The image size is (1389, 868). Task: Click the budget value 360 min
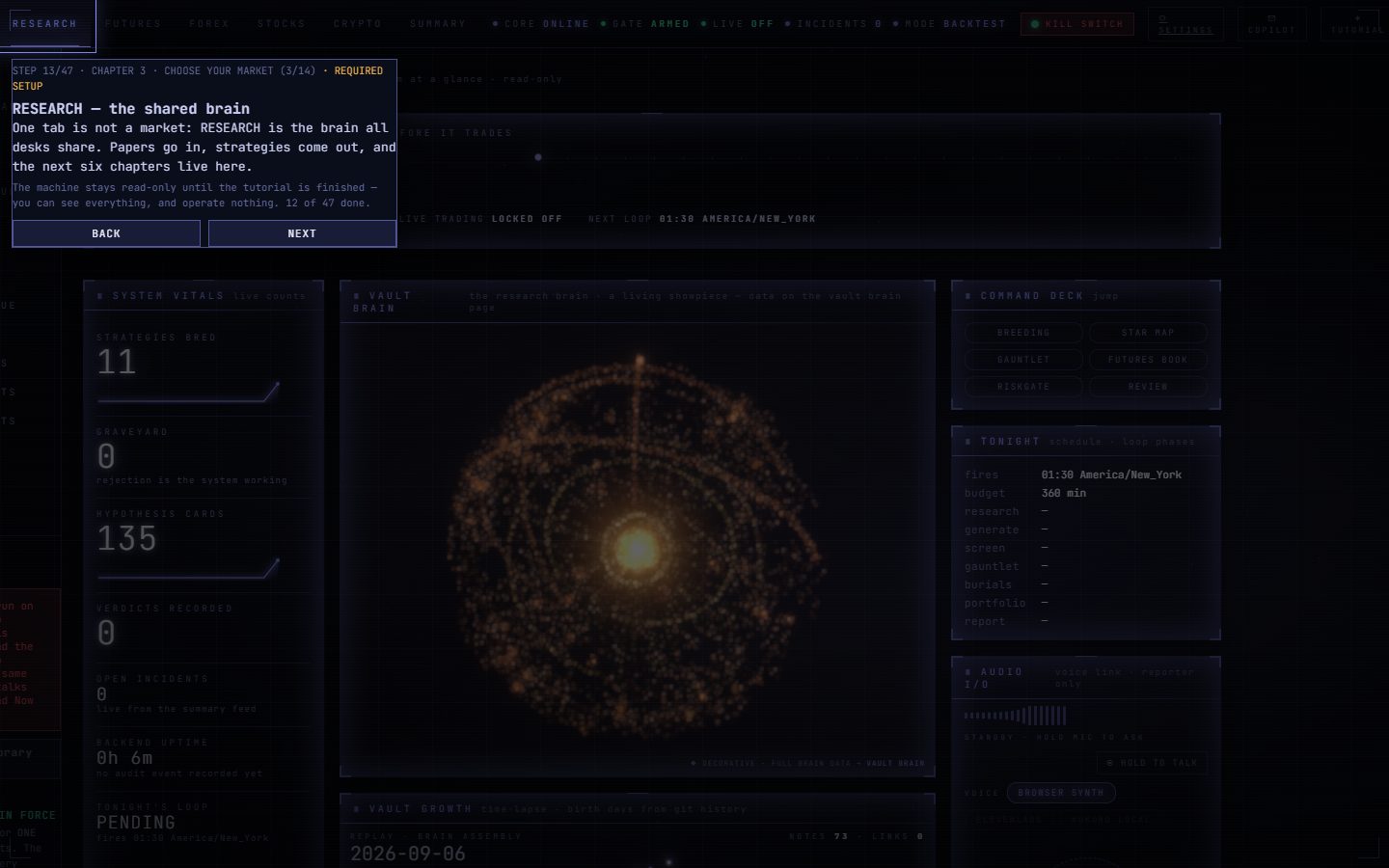(x=1064, y=493)
